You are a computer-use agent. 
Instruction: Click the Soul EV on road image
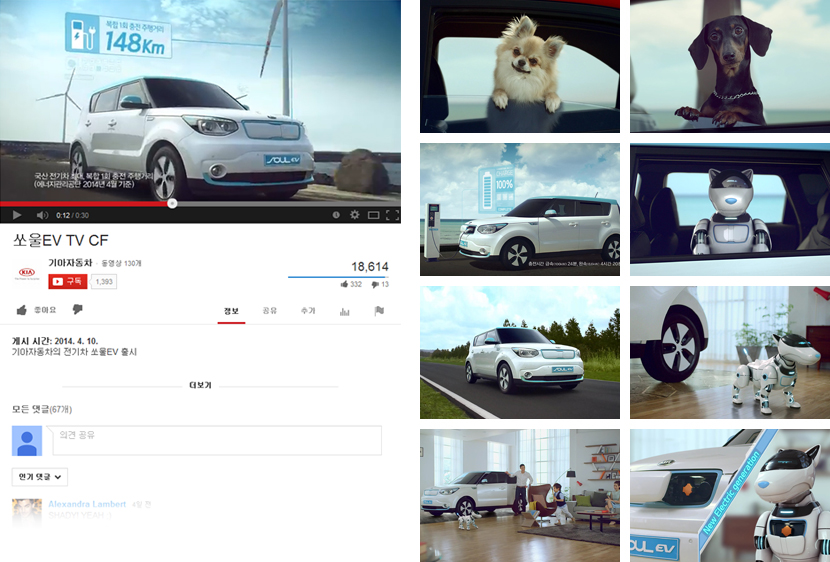point(520,352)
